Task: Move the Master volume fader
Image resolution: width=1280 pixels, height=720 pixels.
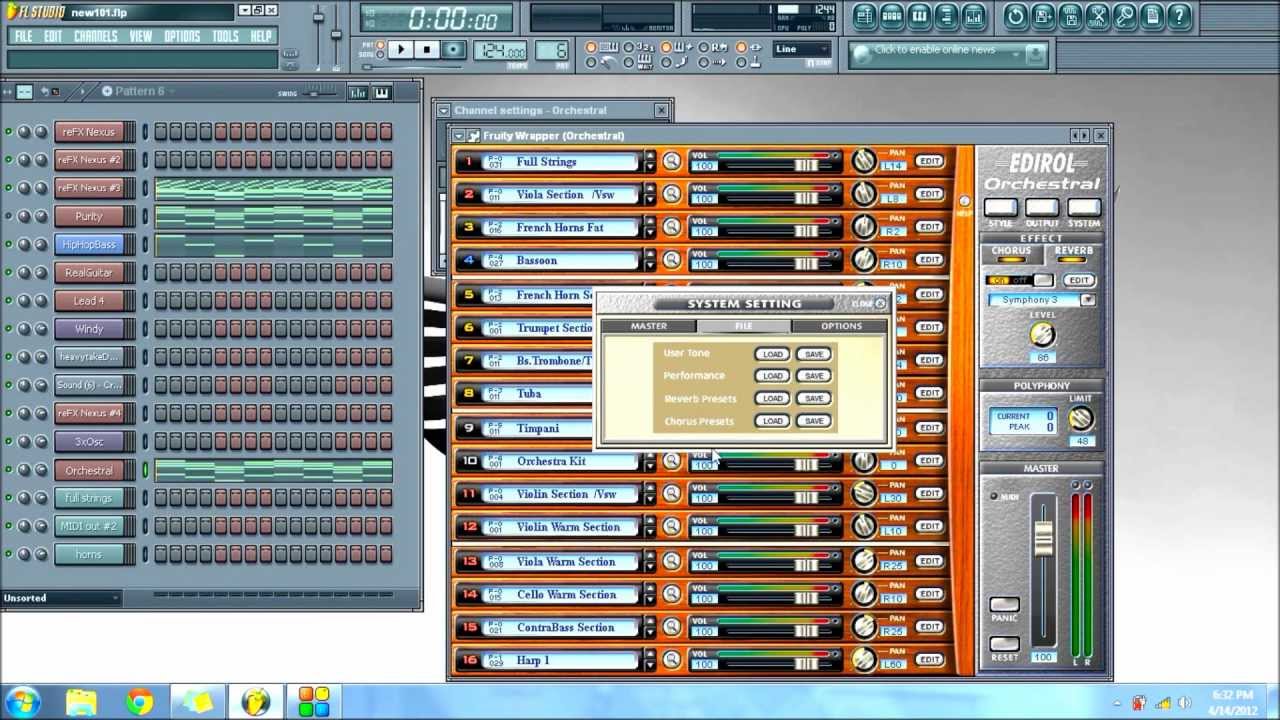Action: 1043,539
